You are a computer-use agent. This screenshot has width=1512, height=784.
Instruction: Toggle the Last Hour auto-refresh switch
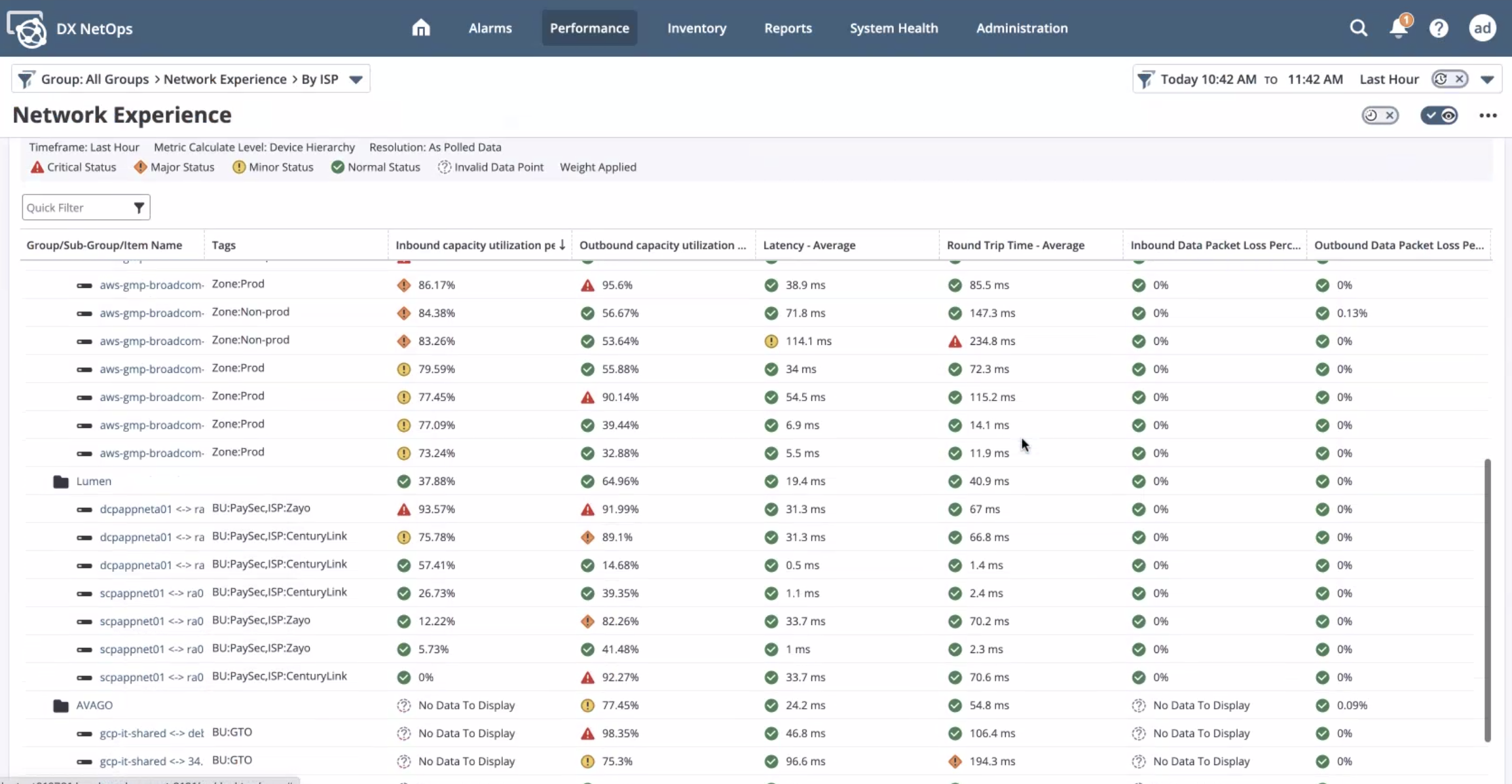1449,79
